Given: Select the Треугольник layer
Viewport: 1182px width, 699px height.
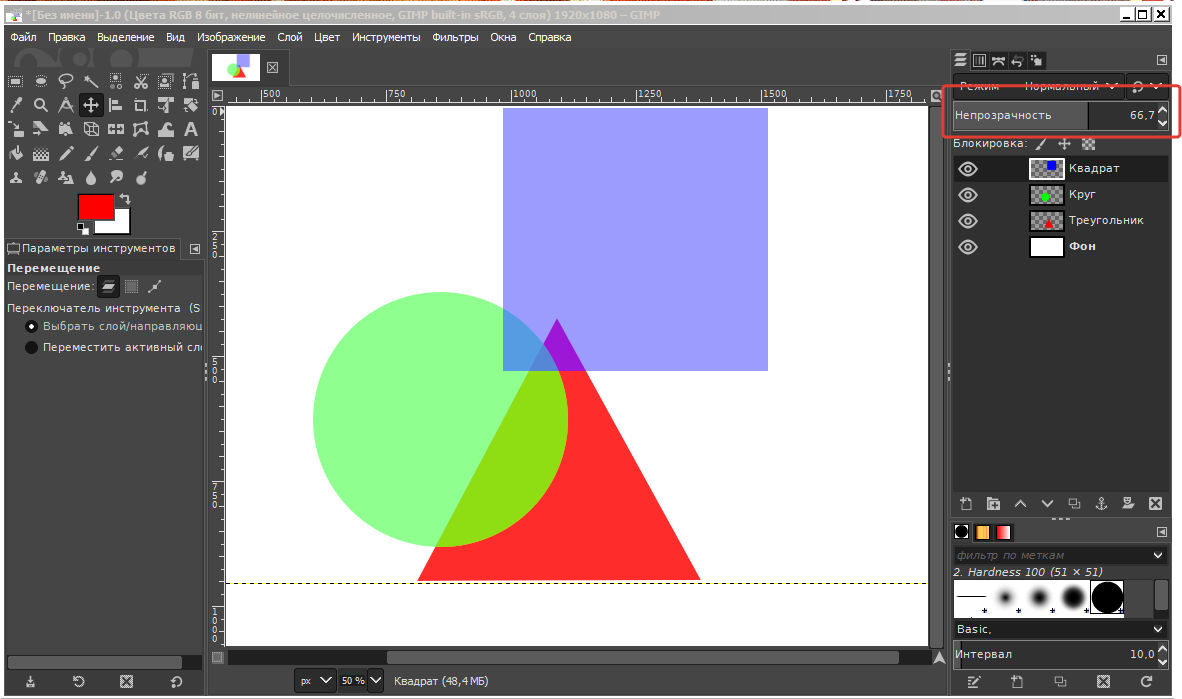Looking at the screenshot, I should tap(1105, 221).
